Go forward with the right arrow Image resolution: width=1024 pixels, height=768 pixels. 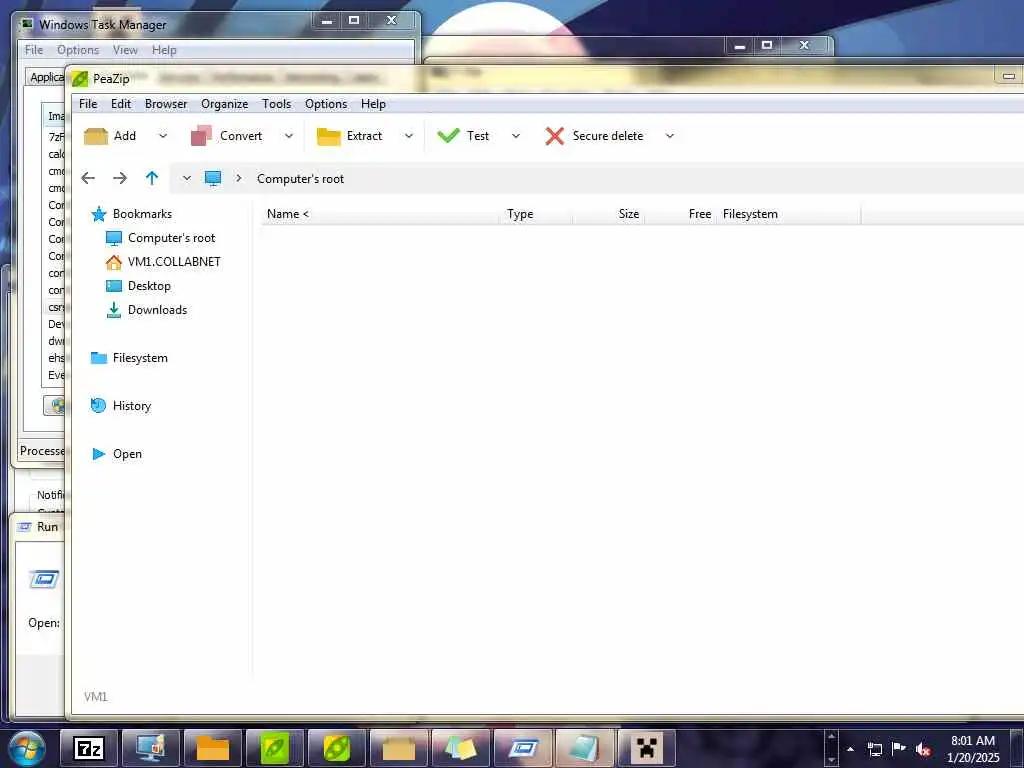click(x=120, y=178)
